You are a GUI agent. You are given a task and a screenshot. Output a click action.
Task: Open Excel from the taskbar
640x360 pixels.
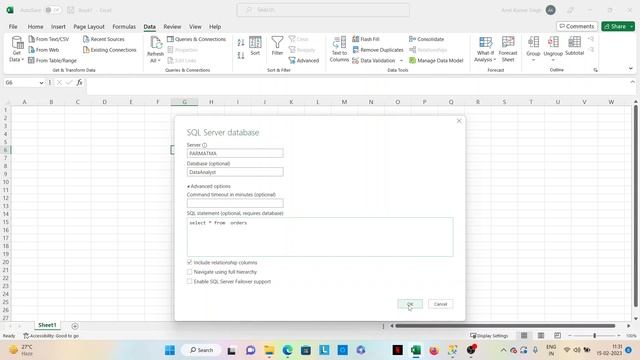point(416,350)
